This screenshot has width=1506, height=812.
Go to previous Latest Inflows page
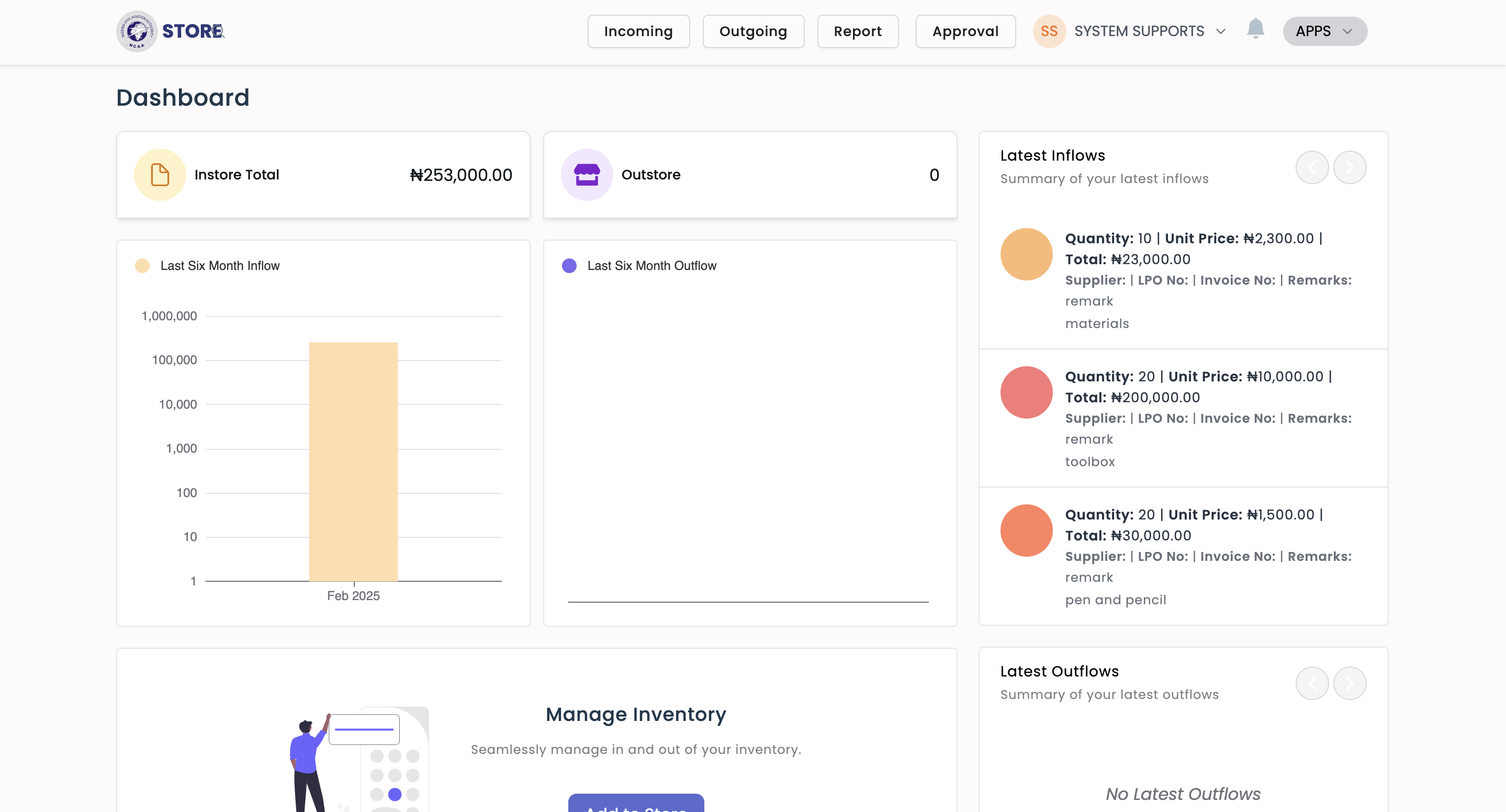pos(1311,168)
